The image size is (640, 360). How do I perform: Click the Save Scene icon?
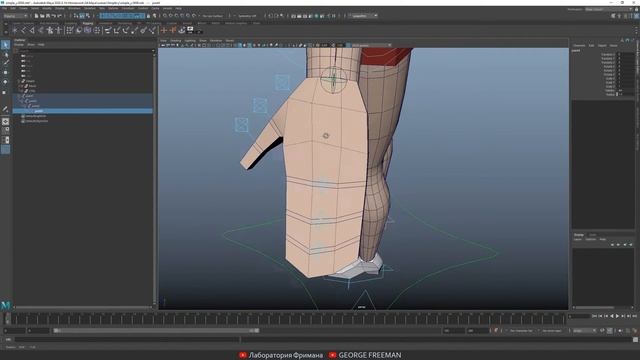click(x=48, y=16)
